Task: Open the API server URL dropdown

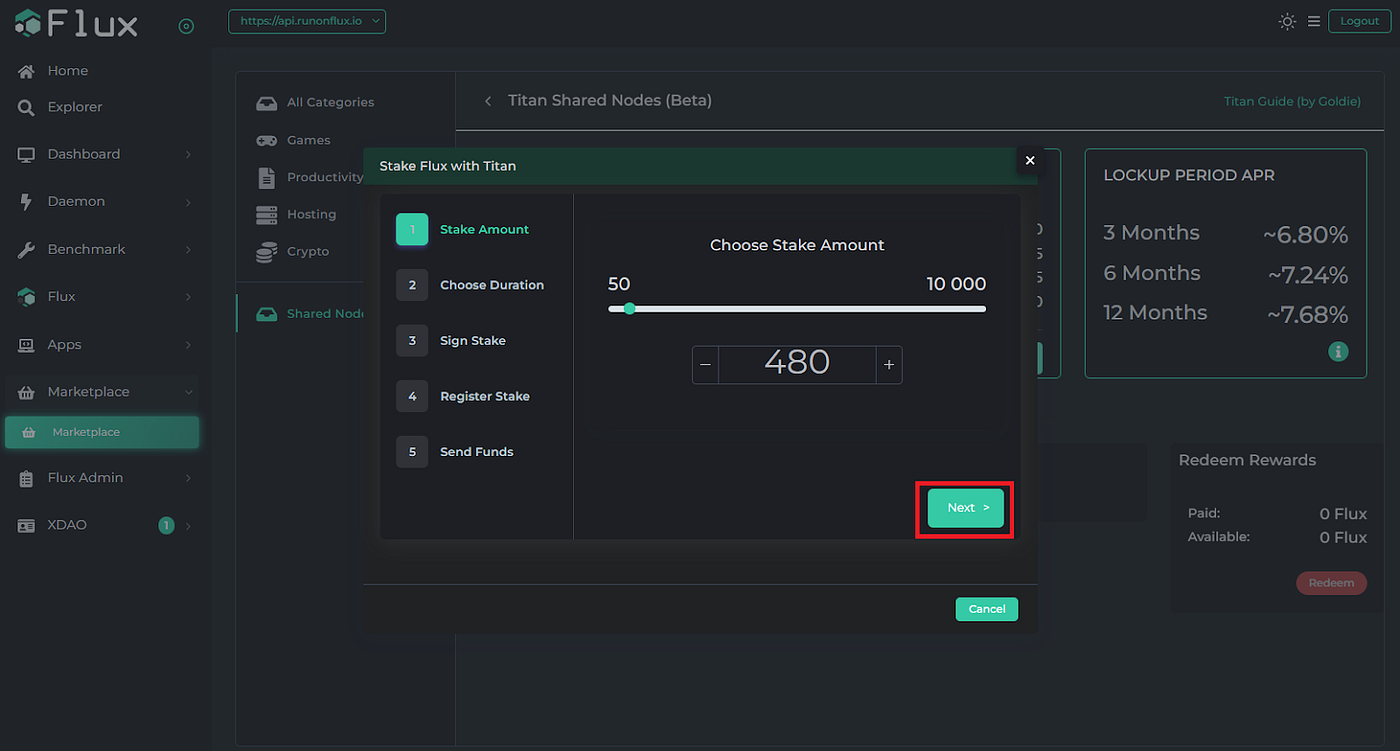Action: [307, 21]
